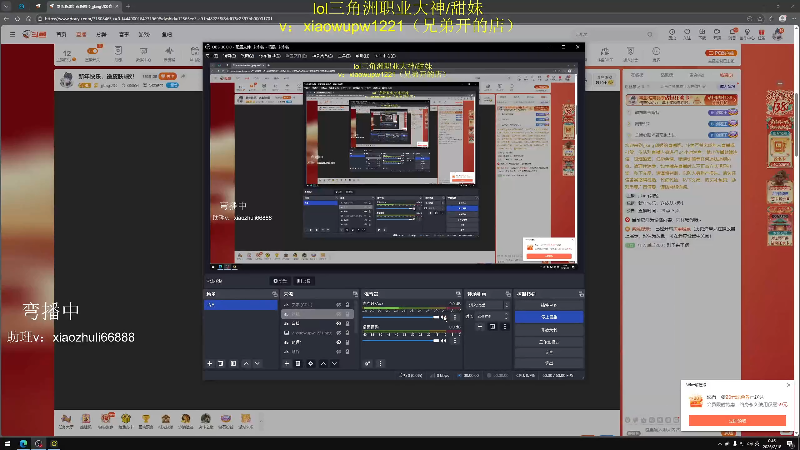
Task: Adjust the first audio channel volume slider
Action: pyautogui.click(x=401, y=317)
